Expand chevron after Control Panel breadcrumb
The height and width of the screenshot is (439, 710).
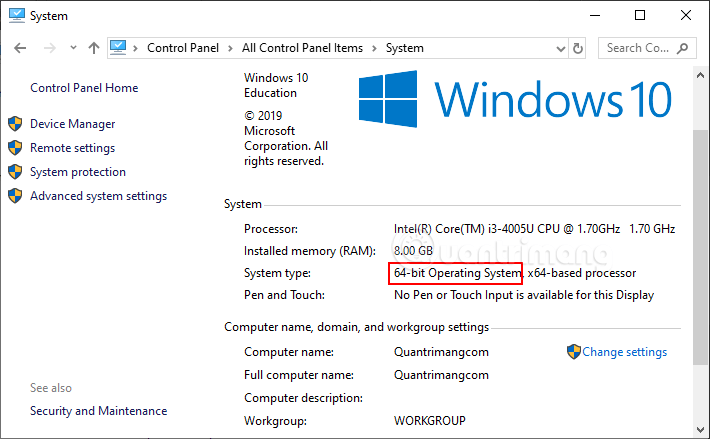pos(230,48)
